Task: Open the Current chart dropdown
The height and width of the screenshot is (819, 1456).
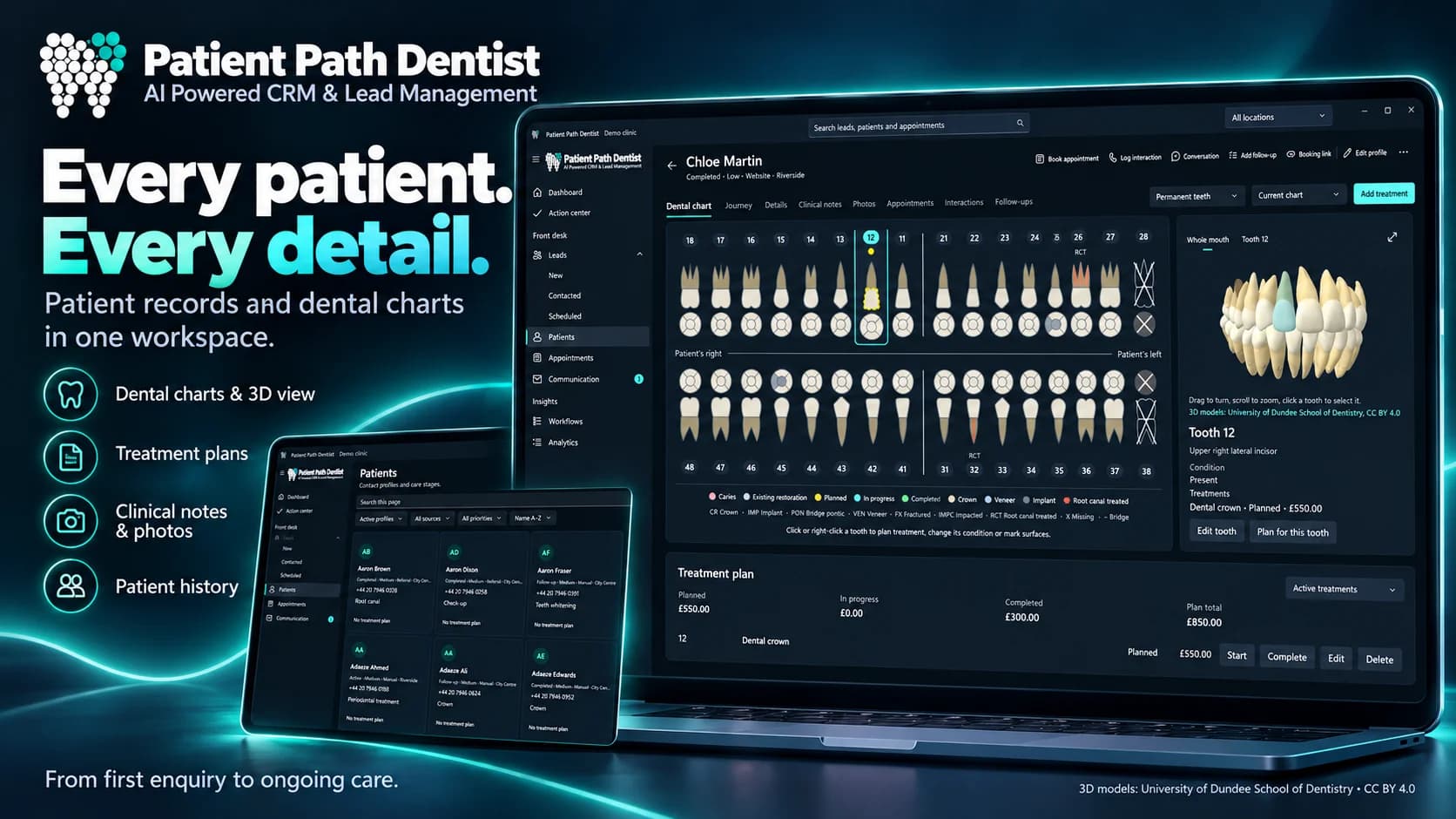Action: 1298,195
